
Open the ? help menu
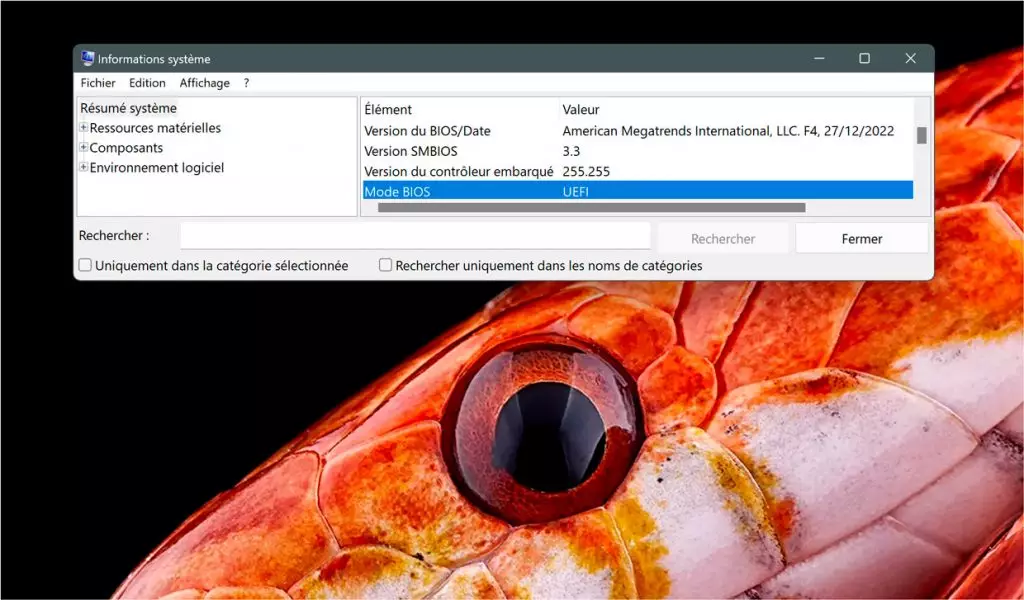(246, 83)
